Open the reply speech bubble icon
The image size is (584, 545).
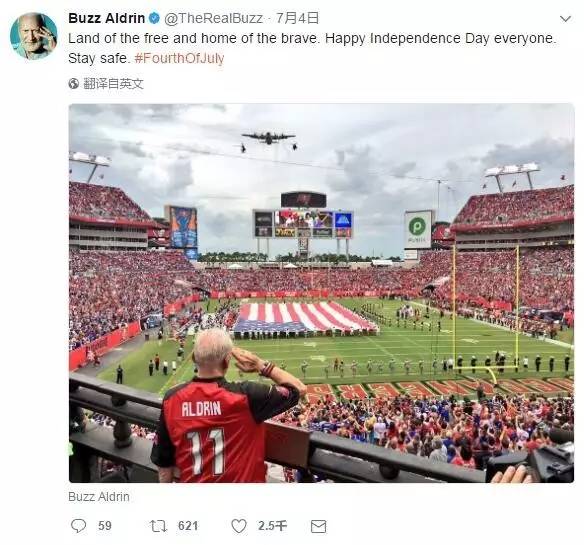pyautogui.click(x=79, y=526)
